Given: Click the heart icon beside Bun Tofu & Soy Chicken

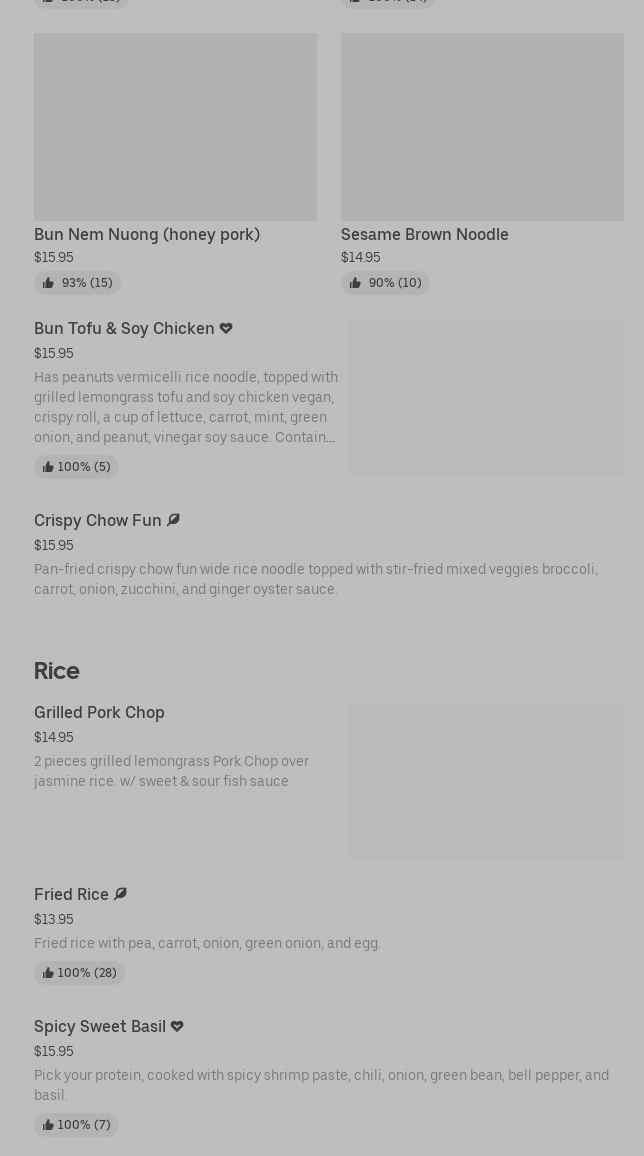Looking at the screenshot, I should pos(226,328).
